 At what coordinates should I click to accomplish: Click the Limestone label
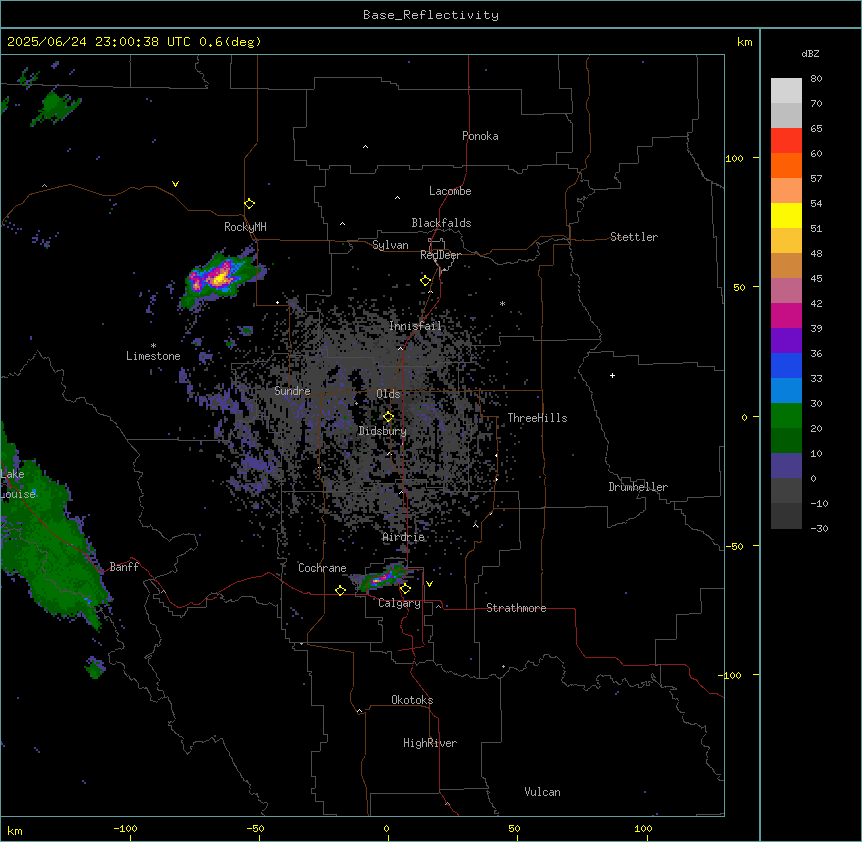click(153, 356)
